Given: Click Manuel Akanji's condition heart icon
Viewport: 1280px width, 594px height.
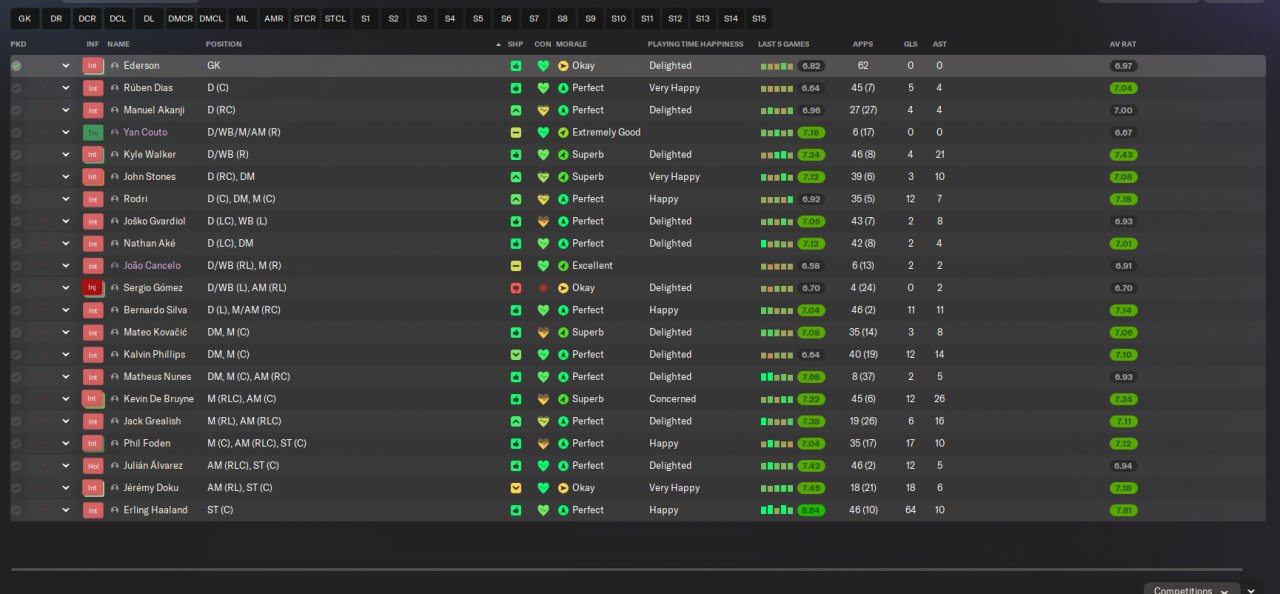Looking at the screenshot, I should 543,110.
